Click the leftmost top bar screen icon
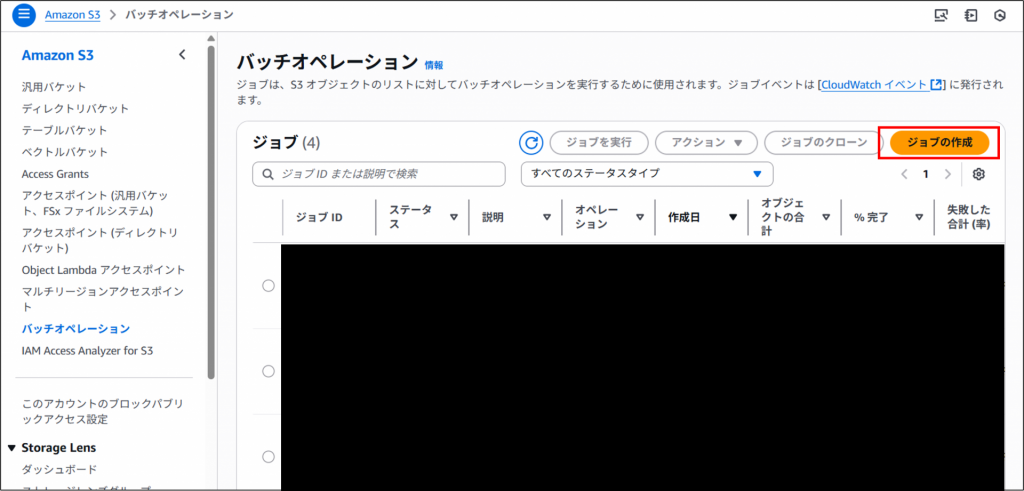Screen dimensions: 1024x491 (x=940, y=15)
